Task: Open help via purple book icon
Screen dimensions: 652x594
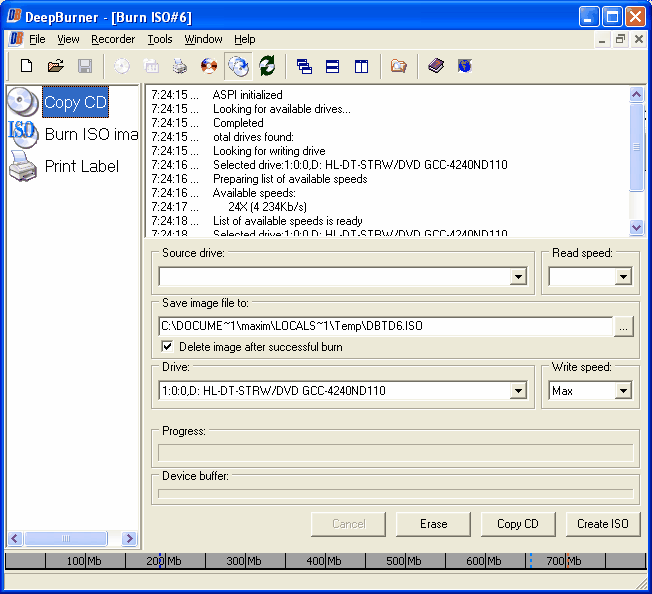Action: [436, 66]
